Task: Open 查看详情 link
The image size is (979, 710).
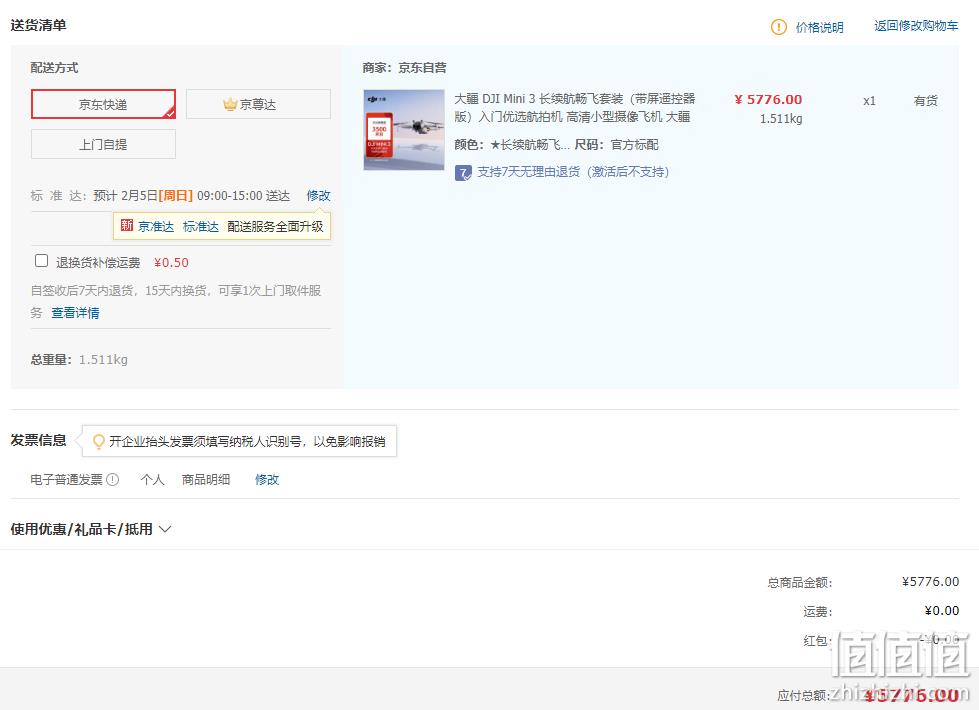Action: (75, 313)
